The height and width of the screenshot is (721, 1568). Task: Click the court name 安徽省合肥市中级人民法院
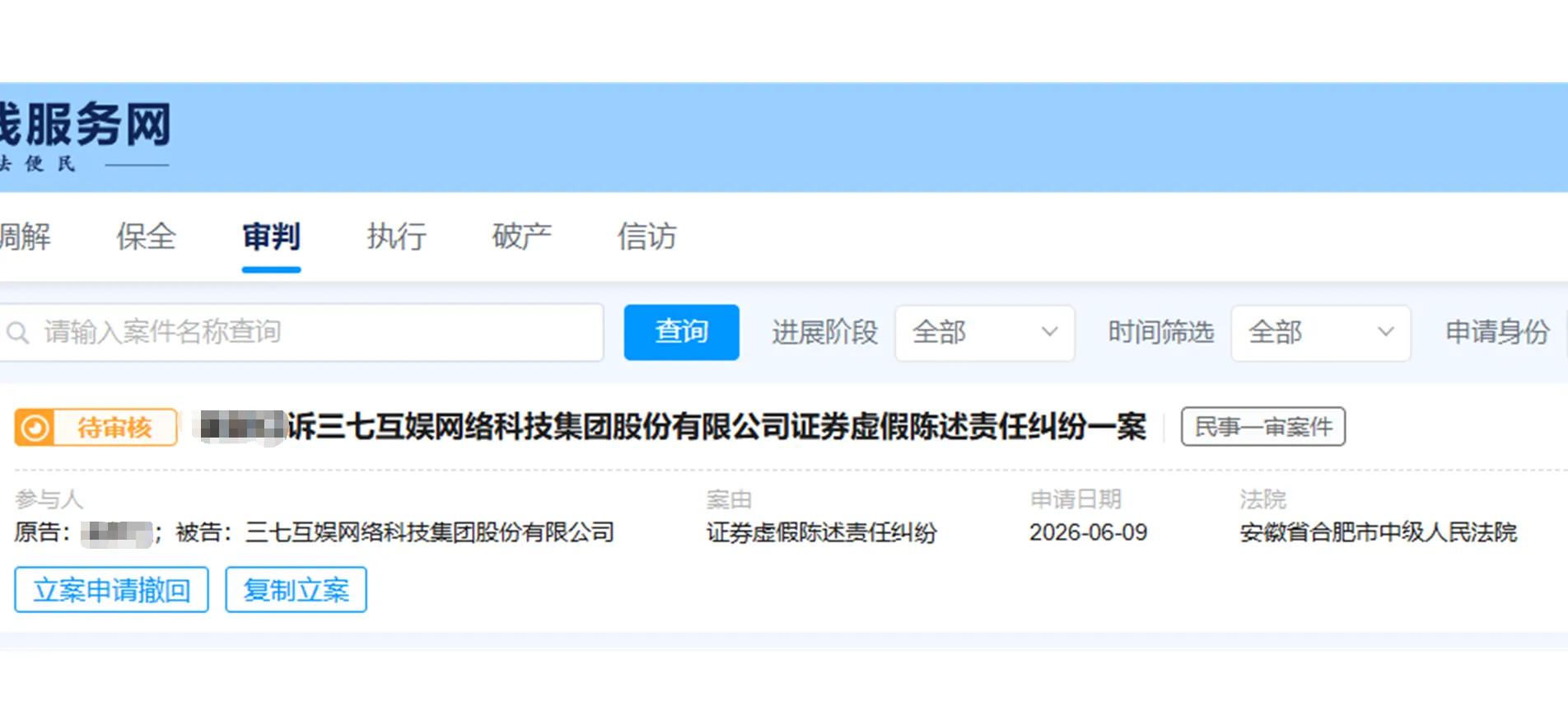[x=1378, y=532]
